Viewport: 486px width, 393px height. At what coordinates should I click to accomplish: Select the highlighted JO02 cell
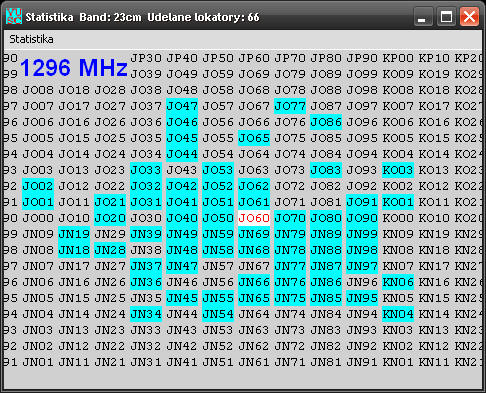38,186
